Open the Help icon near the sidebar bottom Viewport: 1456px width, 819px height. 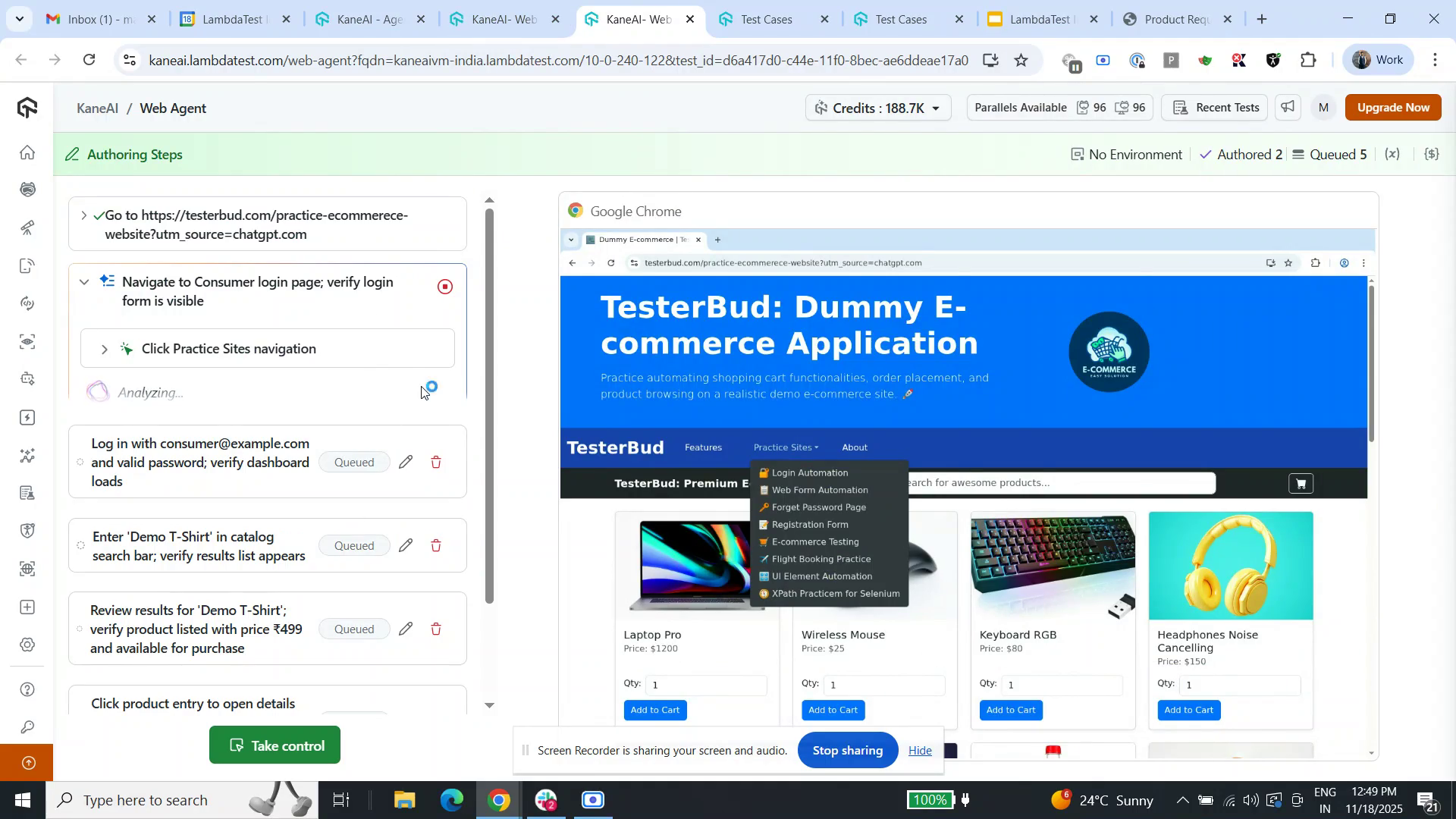27,689
